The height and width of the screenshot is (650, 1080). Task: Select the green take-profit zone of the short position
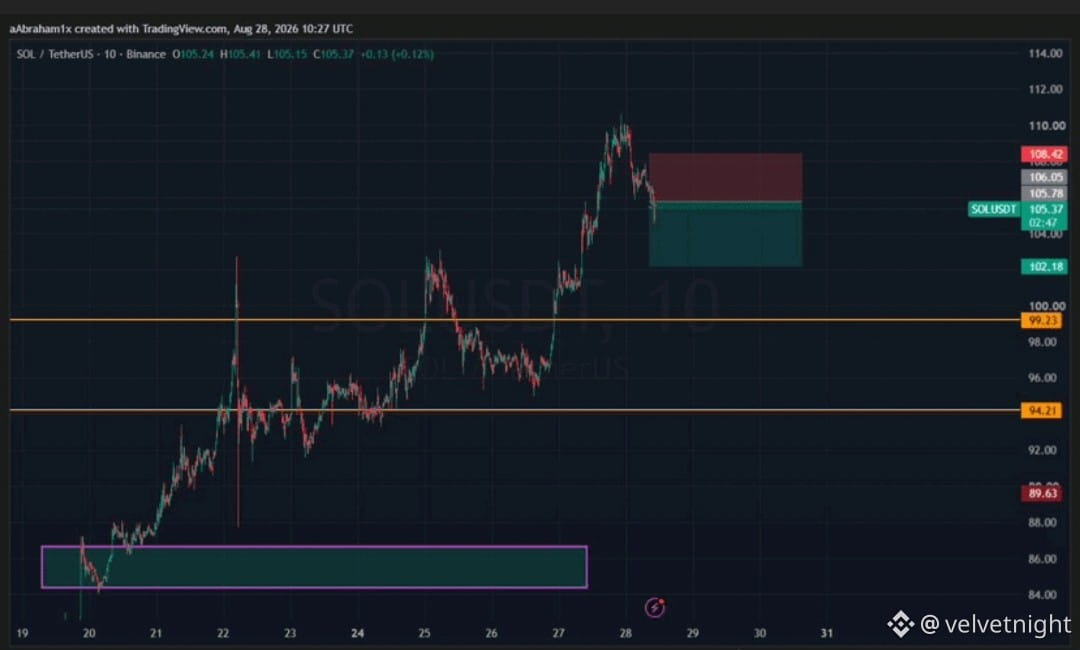[725, 235]
